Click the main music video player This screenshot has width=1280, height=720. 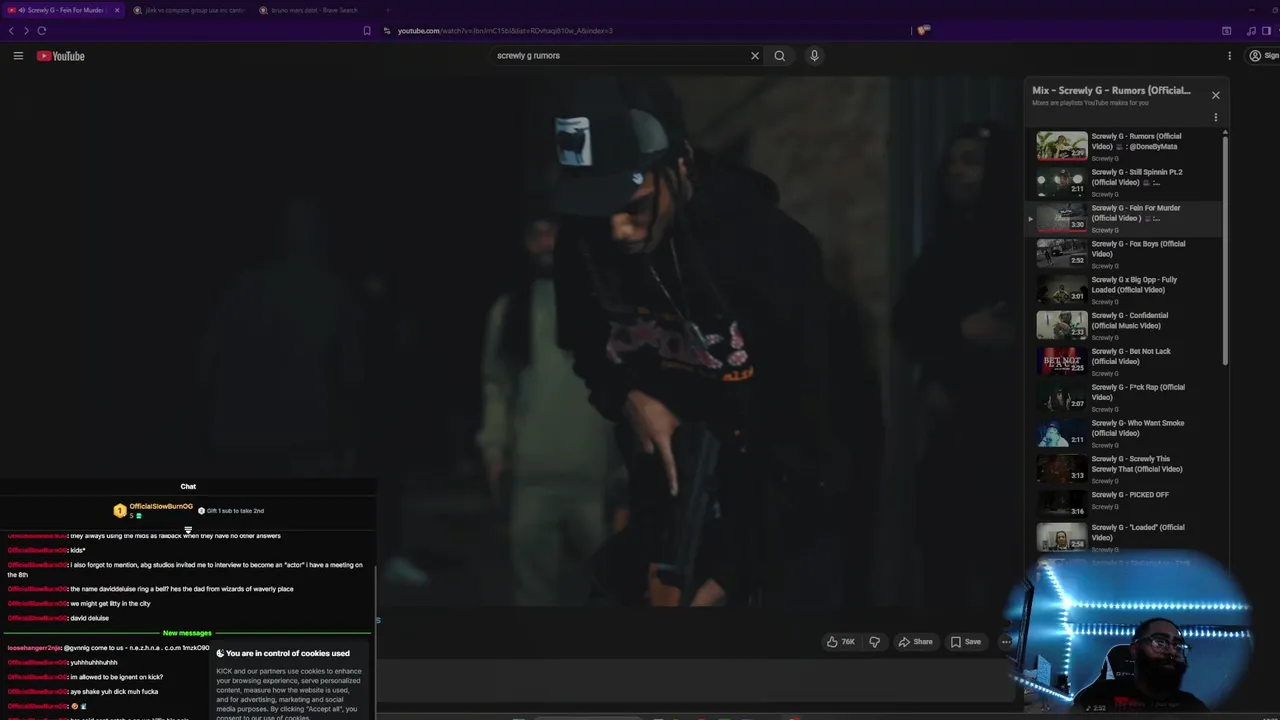pos(510,340)
